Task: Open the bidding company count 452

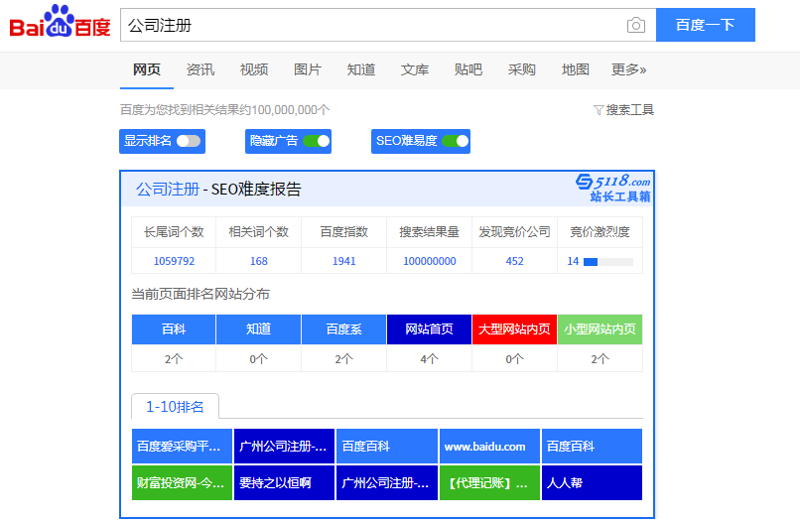Action: point(514,261)
